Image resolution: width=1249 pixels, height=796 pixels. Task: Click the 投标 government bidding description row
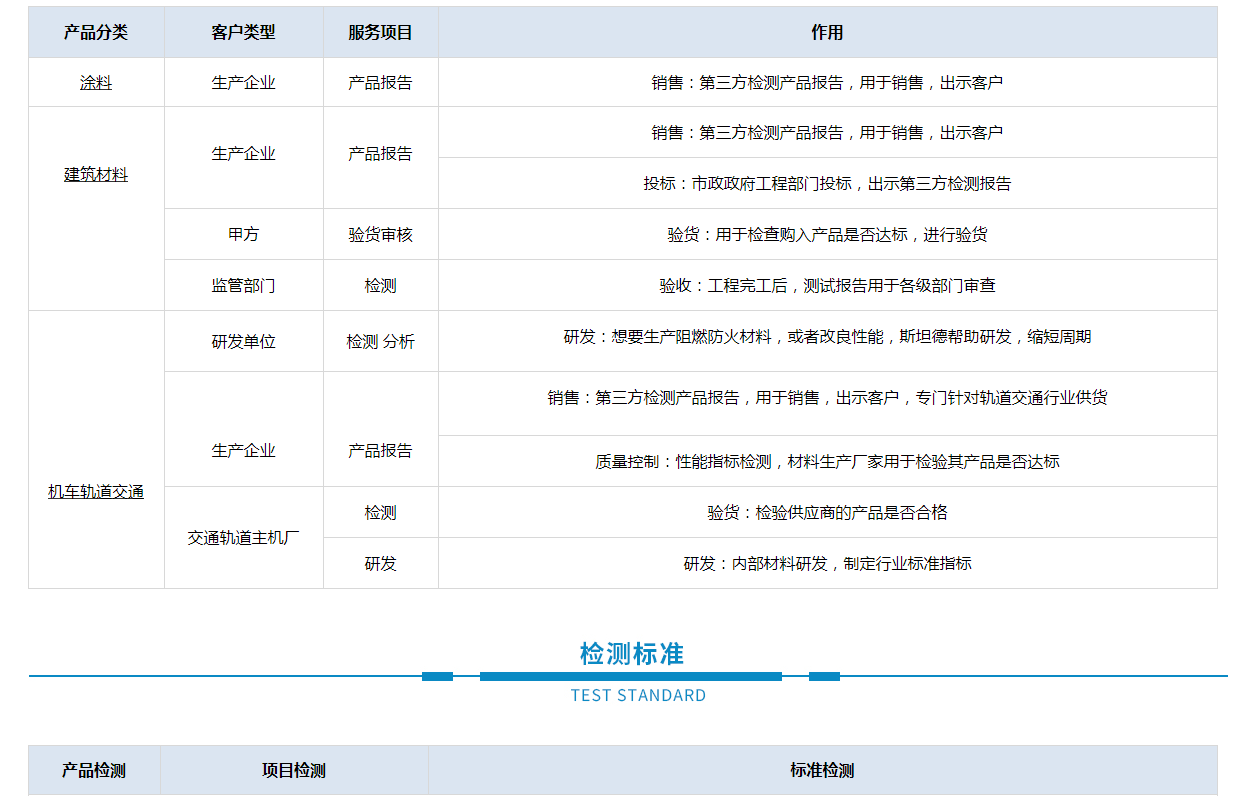pyautogui.click(x=827, y=184)
